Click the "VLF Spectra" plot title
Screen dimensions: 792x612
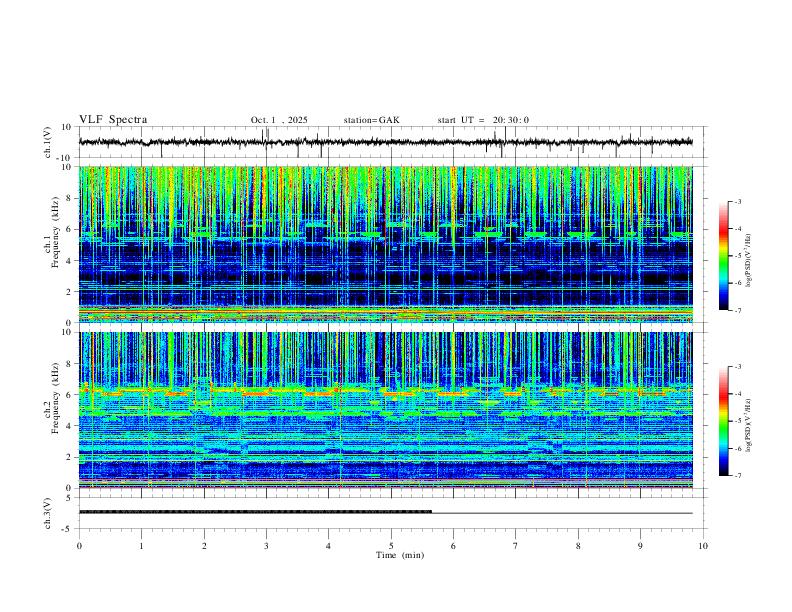coord(113,120)
